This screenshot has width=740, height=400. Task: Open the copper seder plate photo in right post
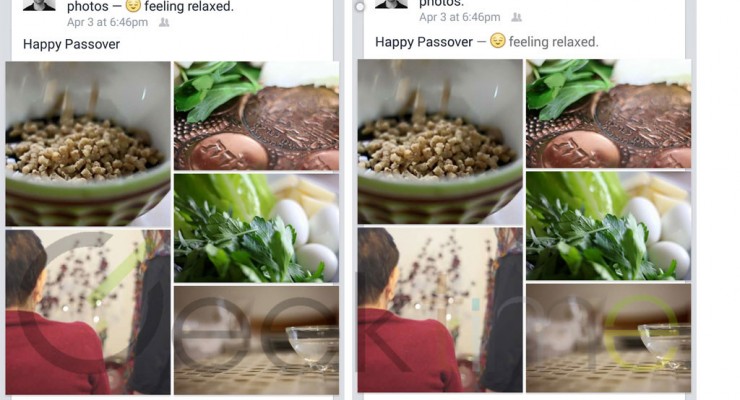point(608,114)
